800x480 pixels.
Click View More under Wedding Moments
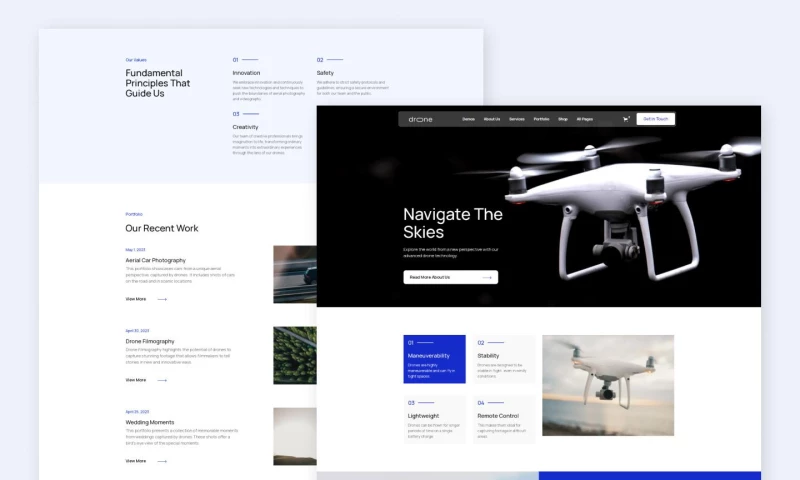click(136, 461)
